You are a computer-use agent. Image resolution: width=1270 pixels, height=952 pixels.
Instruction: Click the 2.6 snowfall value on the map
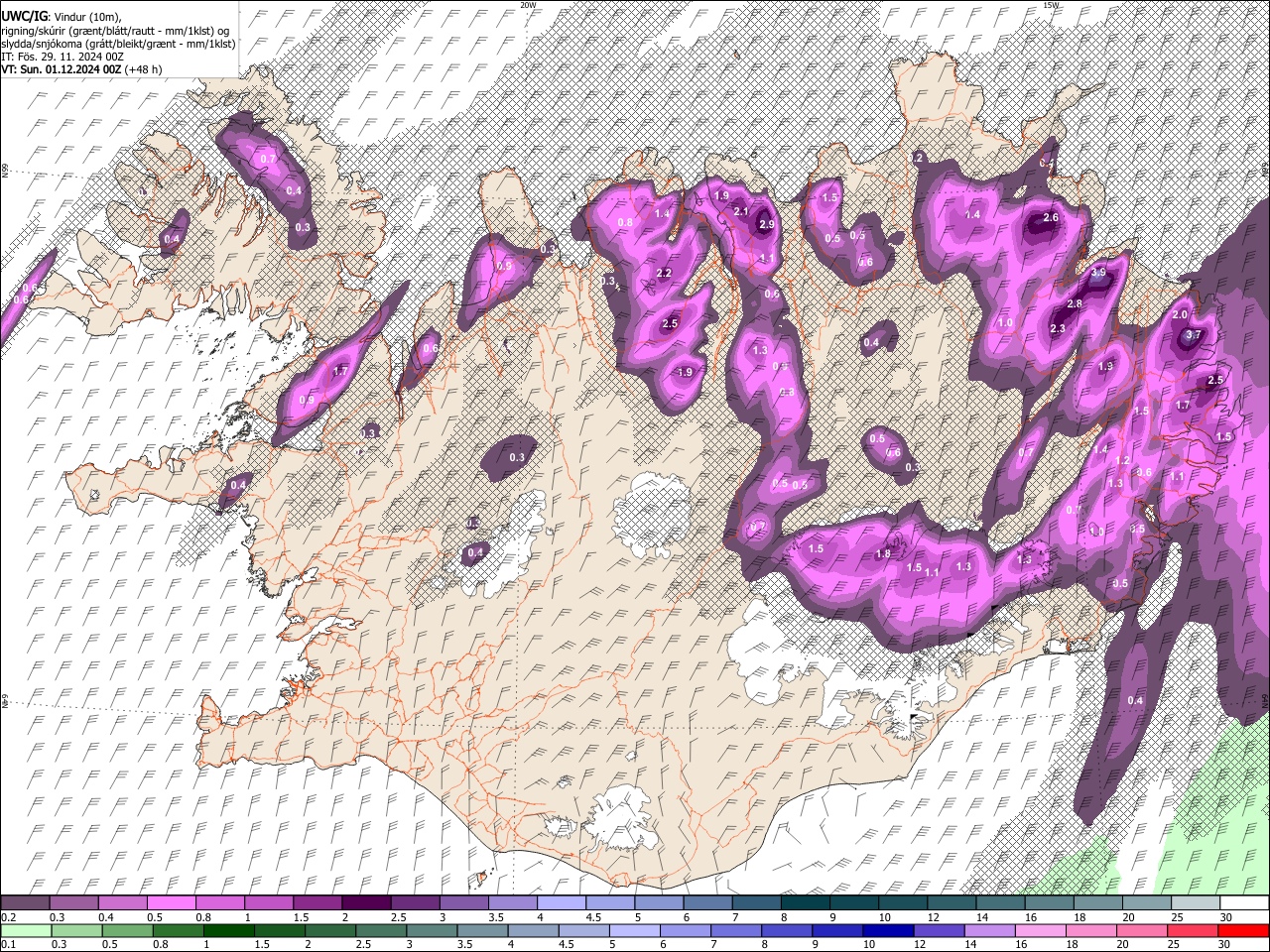click(1052, 217)
